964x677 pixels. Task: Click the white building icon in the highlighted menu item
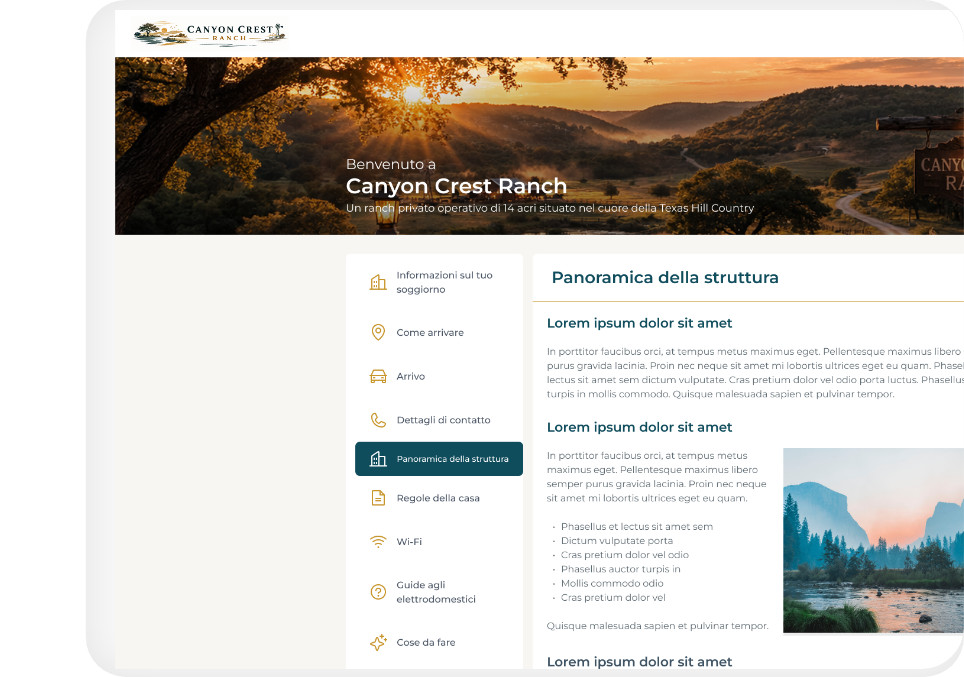point(378,459)
